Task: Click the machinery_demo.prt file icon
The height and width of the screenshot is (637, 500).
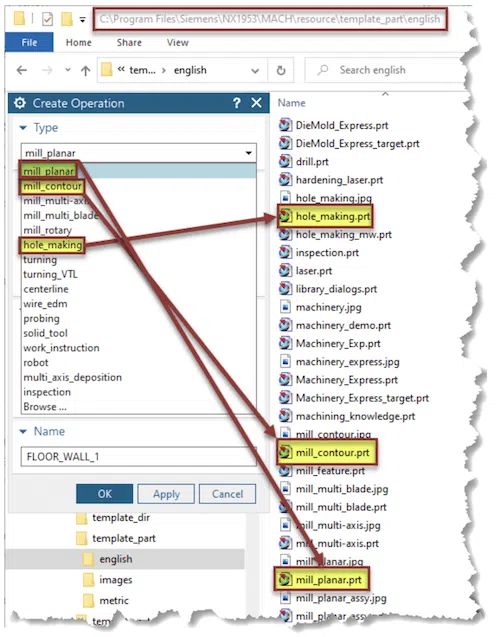Action: [x=285, y=325]
